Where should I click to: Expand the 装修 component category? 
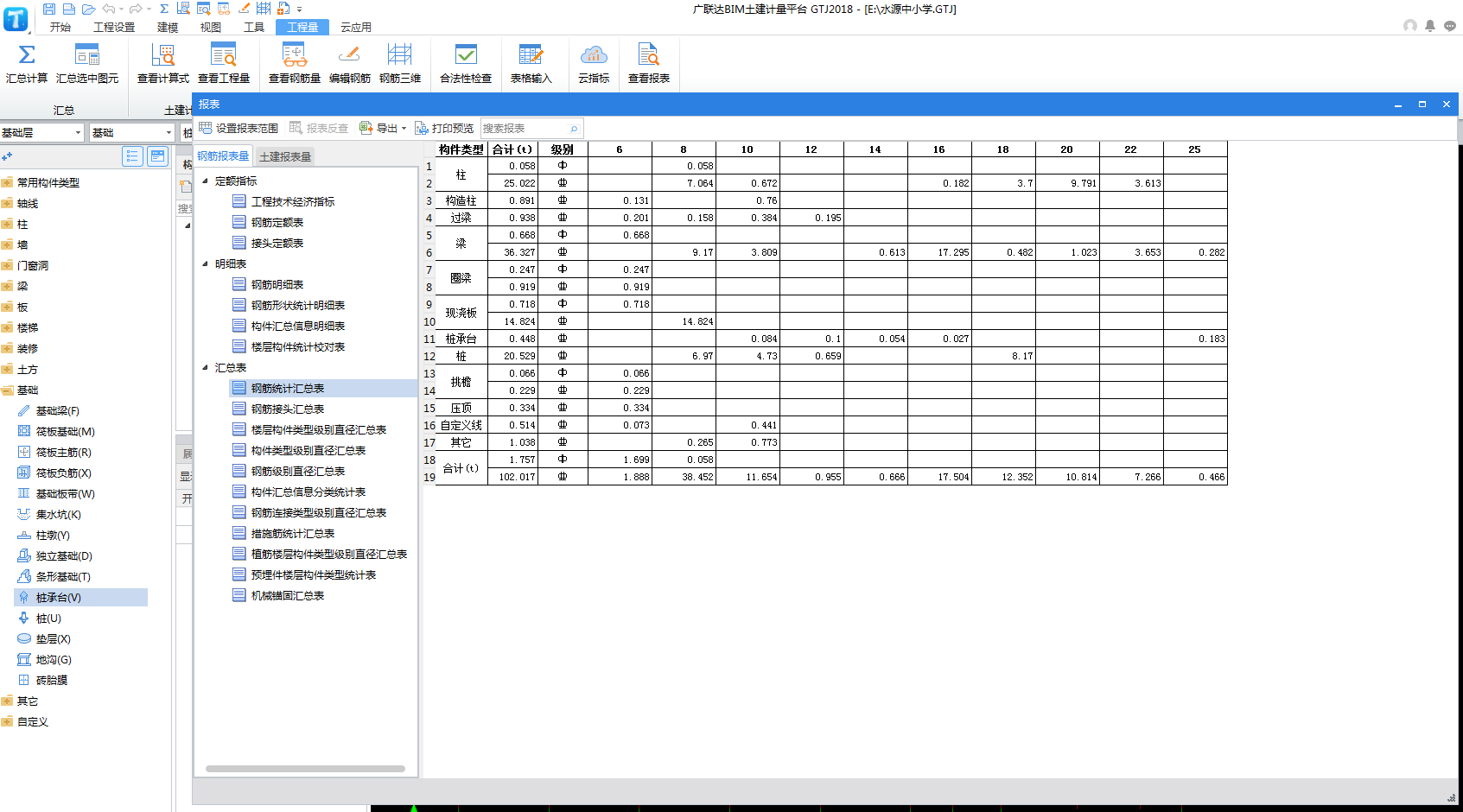click(x=7, y=348)
